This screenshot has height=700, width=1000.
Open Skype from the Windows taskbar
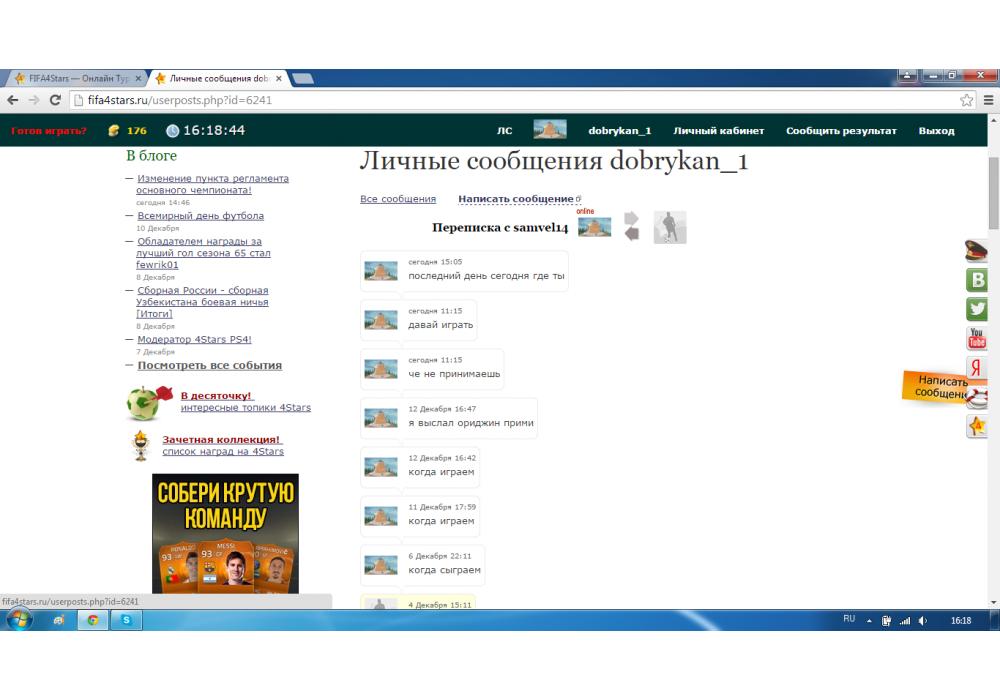[127, 620]
